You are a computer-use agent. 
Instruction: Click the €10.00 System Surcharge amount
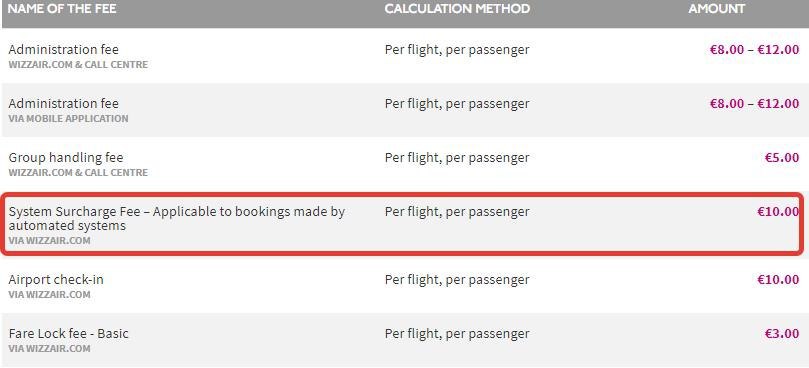point(778,212)
